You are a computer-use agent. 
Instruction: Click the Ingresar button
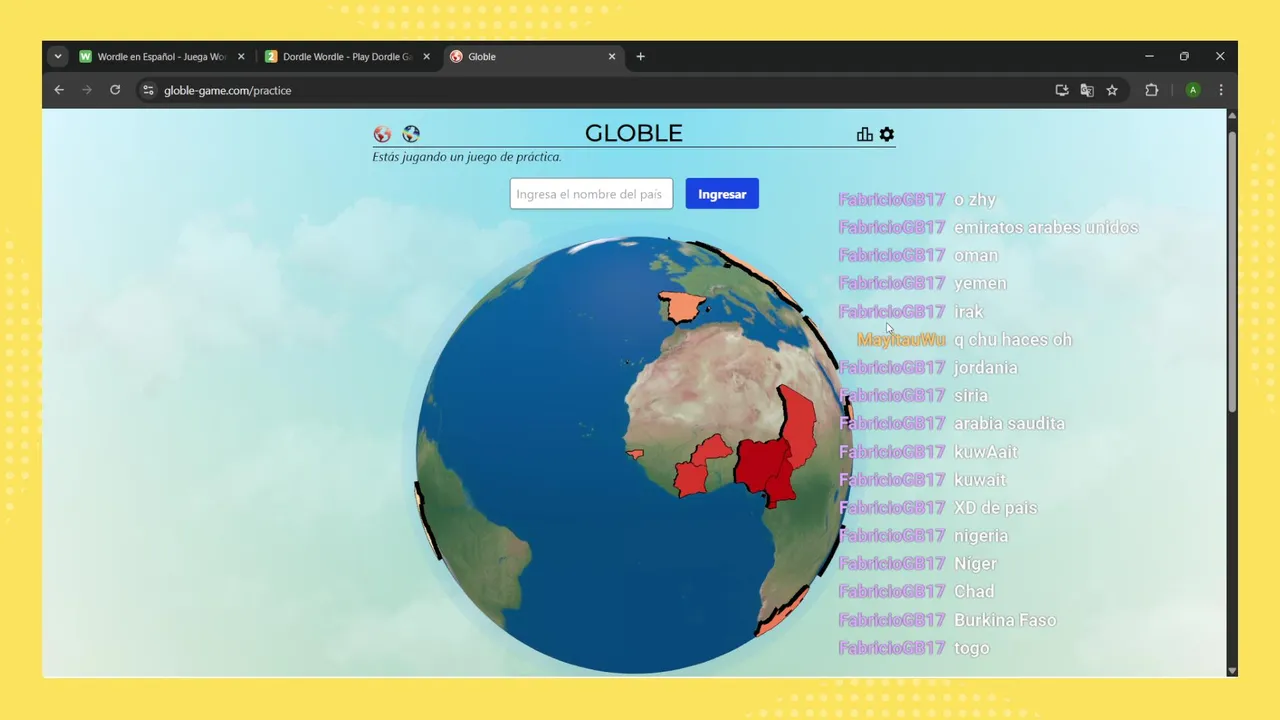(722, 194)
